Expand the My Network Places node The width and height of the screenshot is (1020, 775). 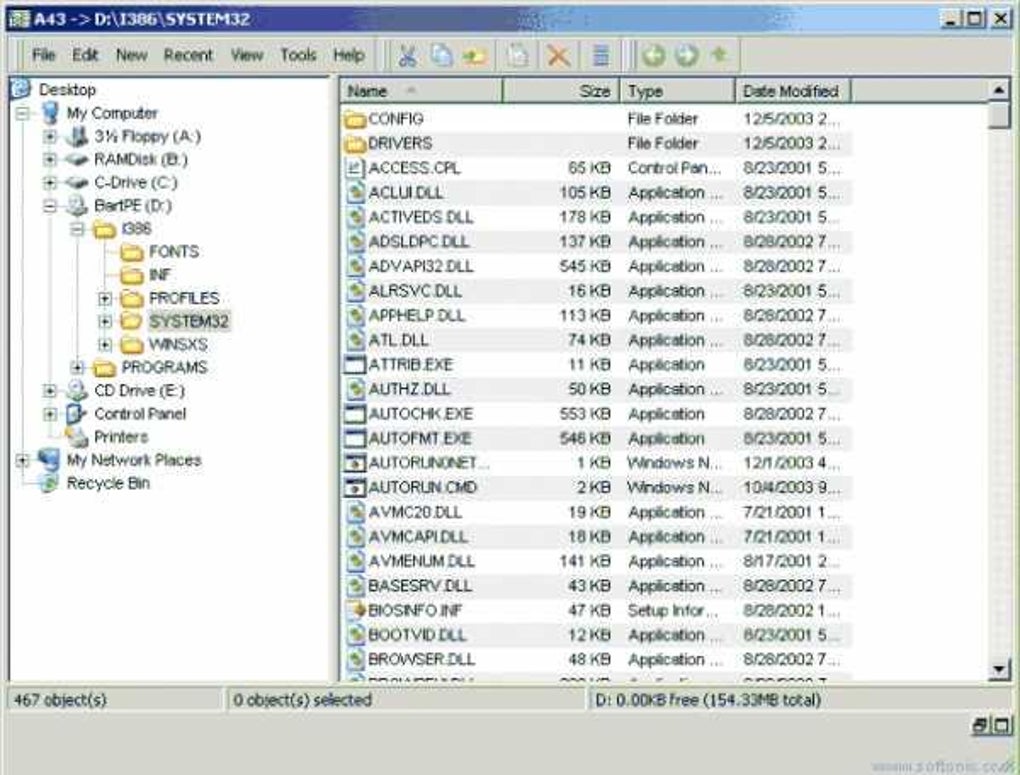coord(23,461)
